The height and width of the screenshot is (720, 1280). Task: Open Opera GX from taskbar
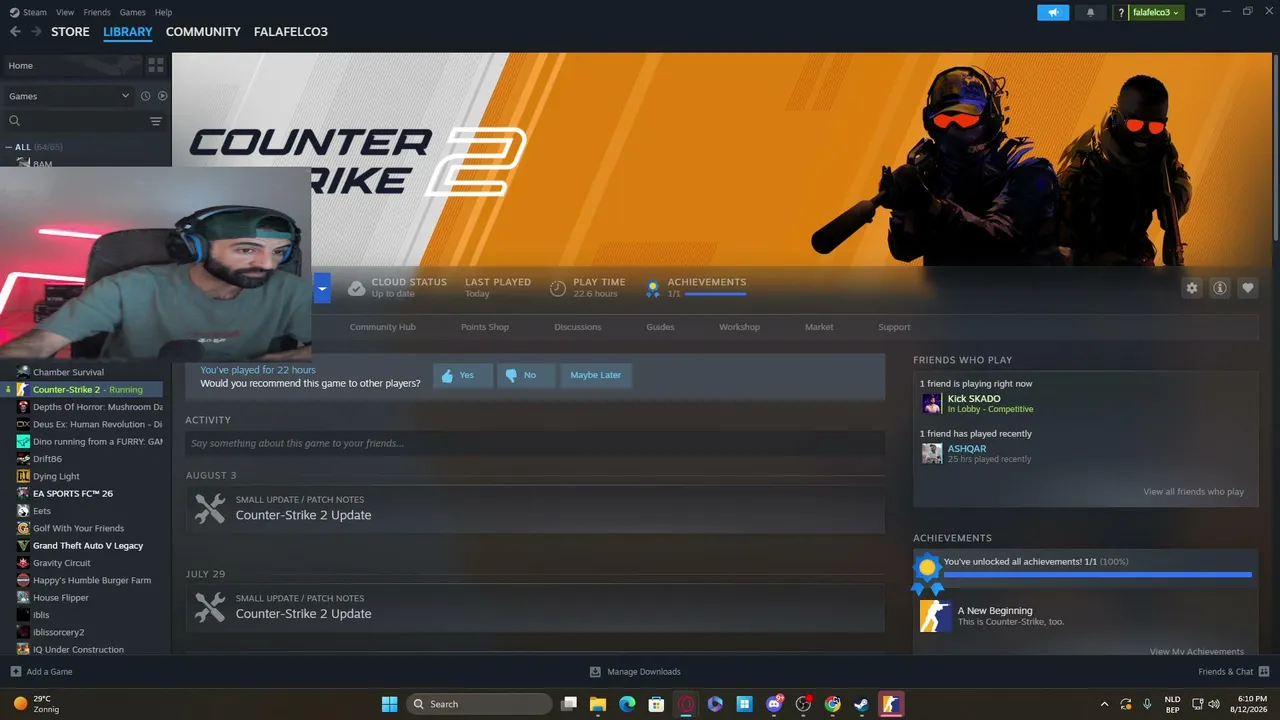click(x=686, y=704)
